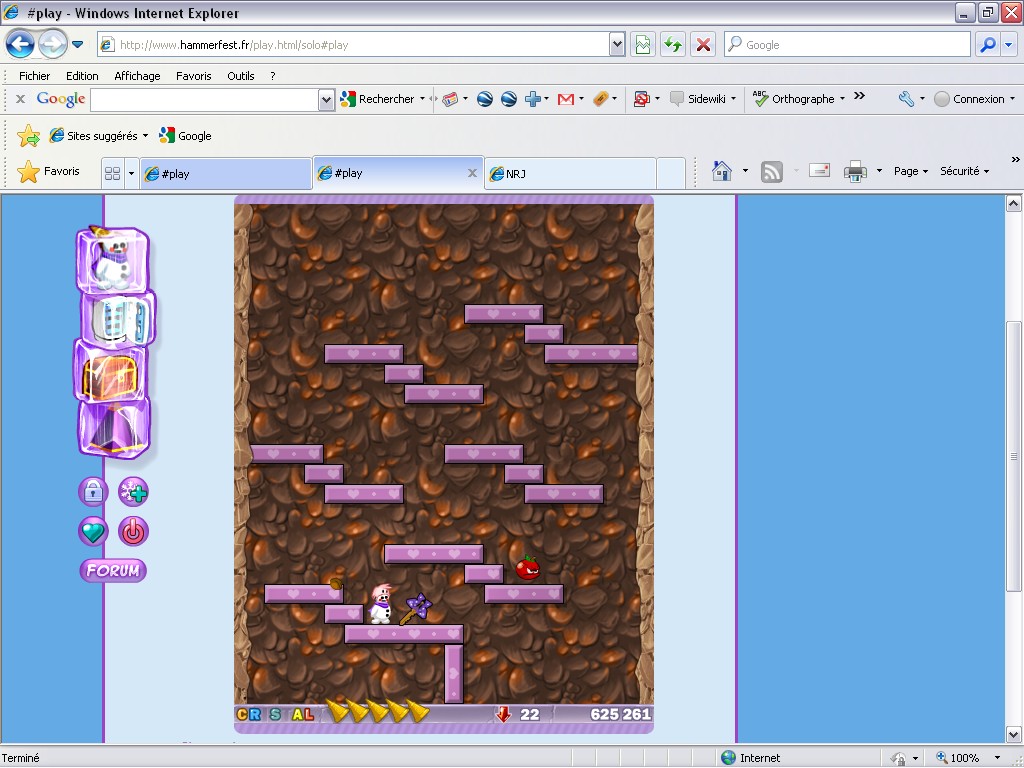This screenshot has width=1024, height=768.
Task: Click the Internet zone status indicator
Action: point(751,758)
